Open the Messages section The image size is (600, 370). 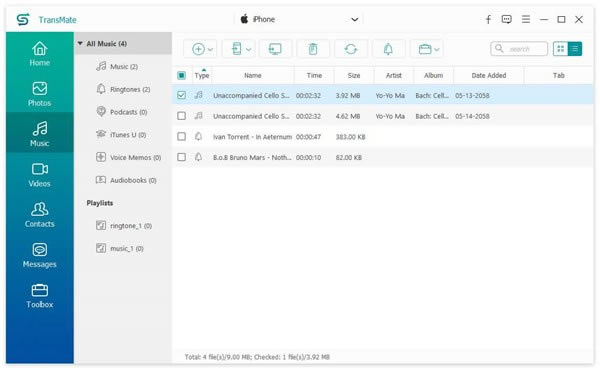pyautogui.click(x=39, y=255)
